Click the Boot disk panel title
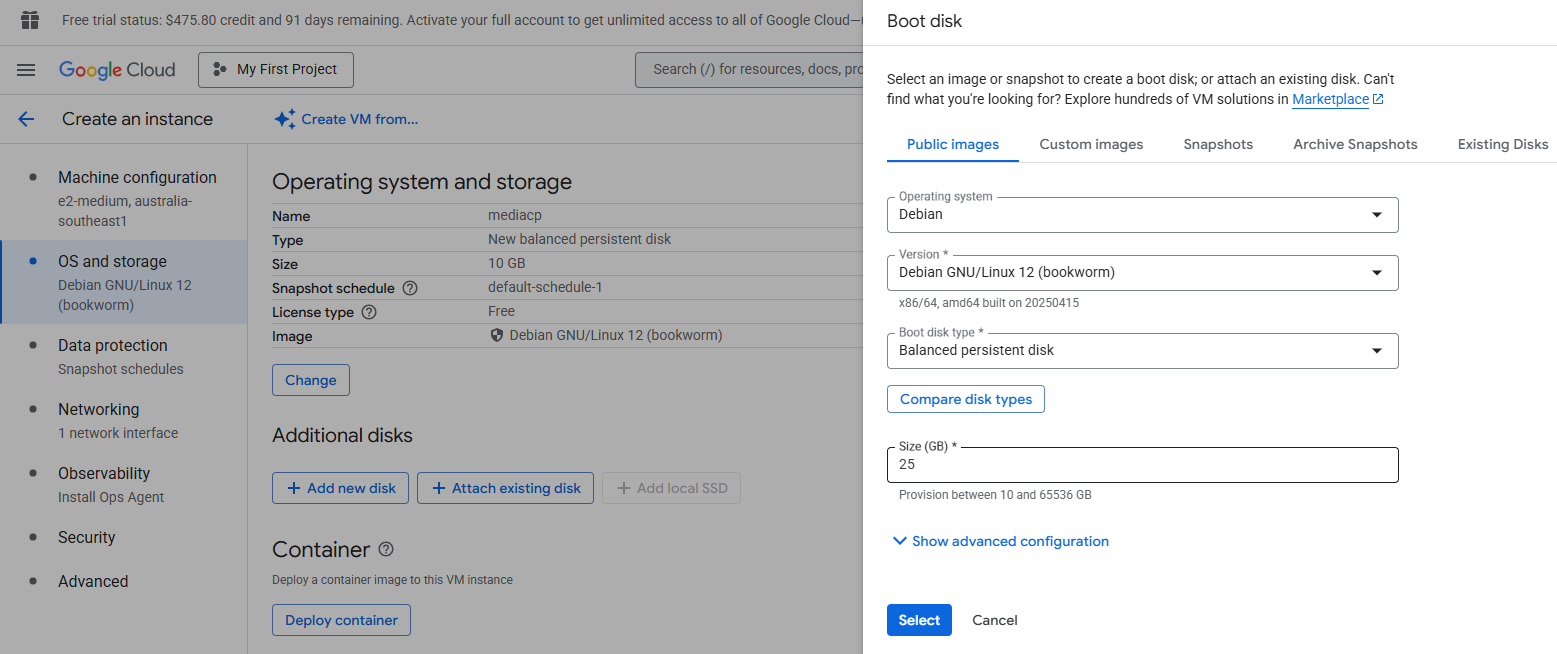This screenshot has width=1557, height=654. point(924,21)
